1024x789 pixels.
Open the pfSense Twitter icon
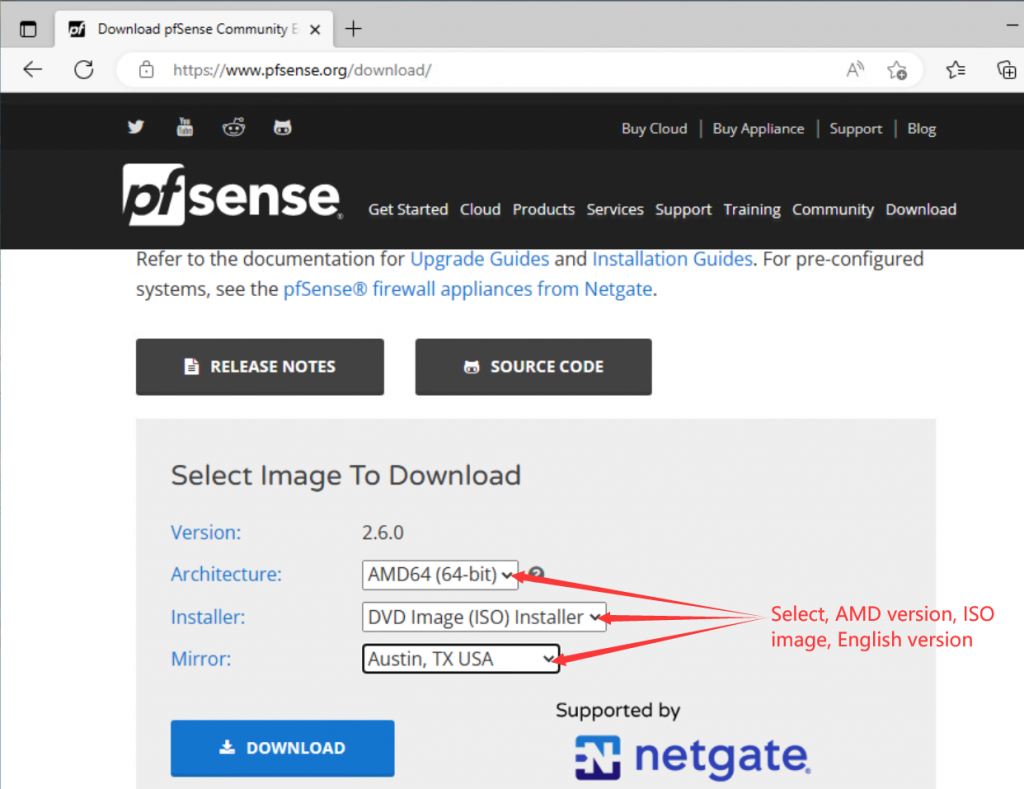[135, 127]
